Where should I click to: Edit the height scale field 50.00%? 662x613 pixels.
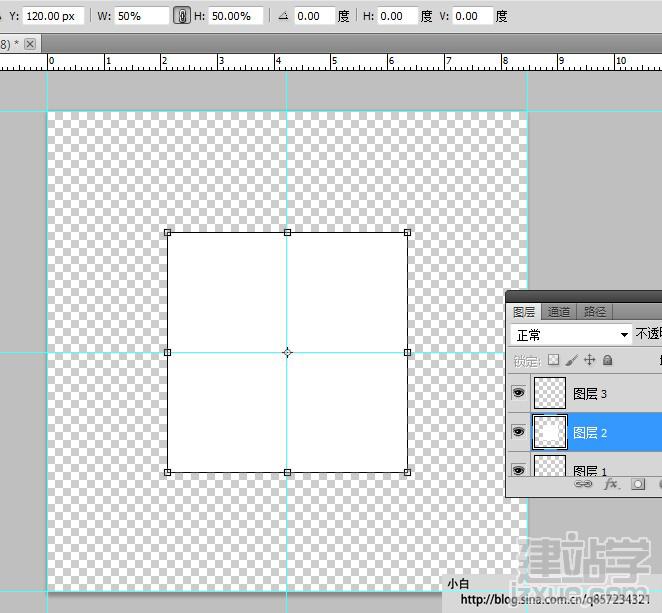236,16
